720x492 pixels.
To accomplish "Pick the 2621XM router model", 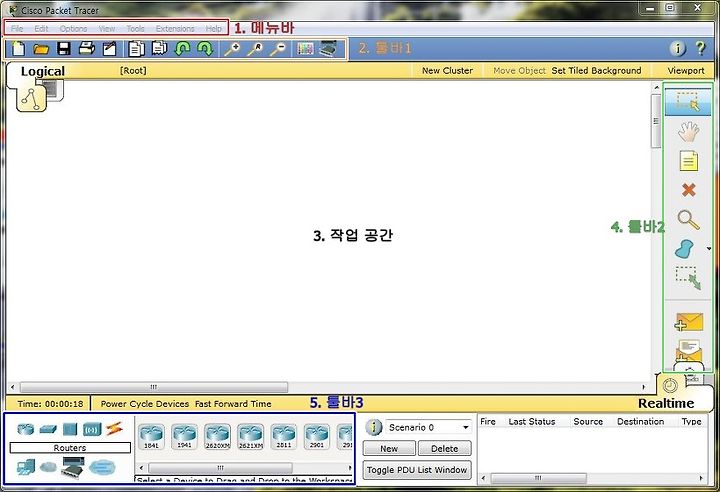I will 251,436.
